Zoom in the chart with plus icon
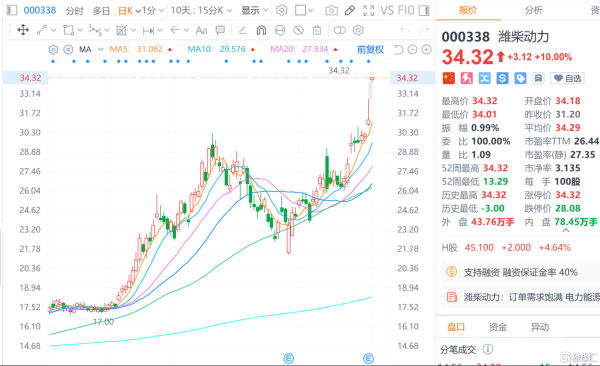600x366 pixels. [426, 49]
